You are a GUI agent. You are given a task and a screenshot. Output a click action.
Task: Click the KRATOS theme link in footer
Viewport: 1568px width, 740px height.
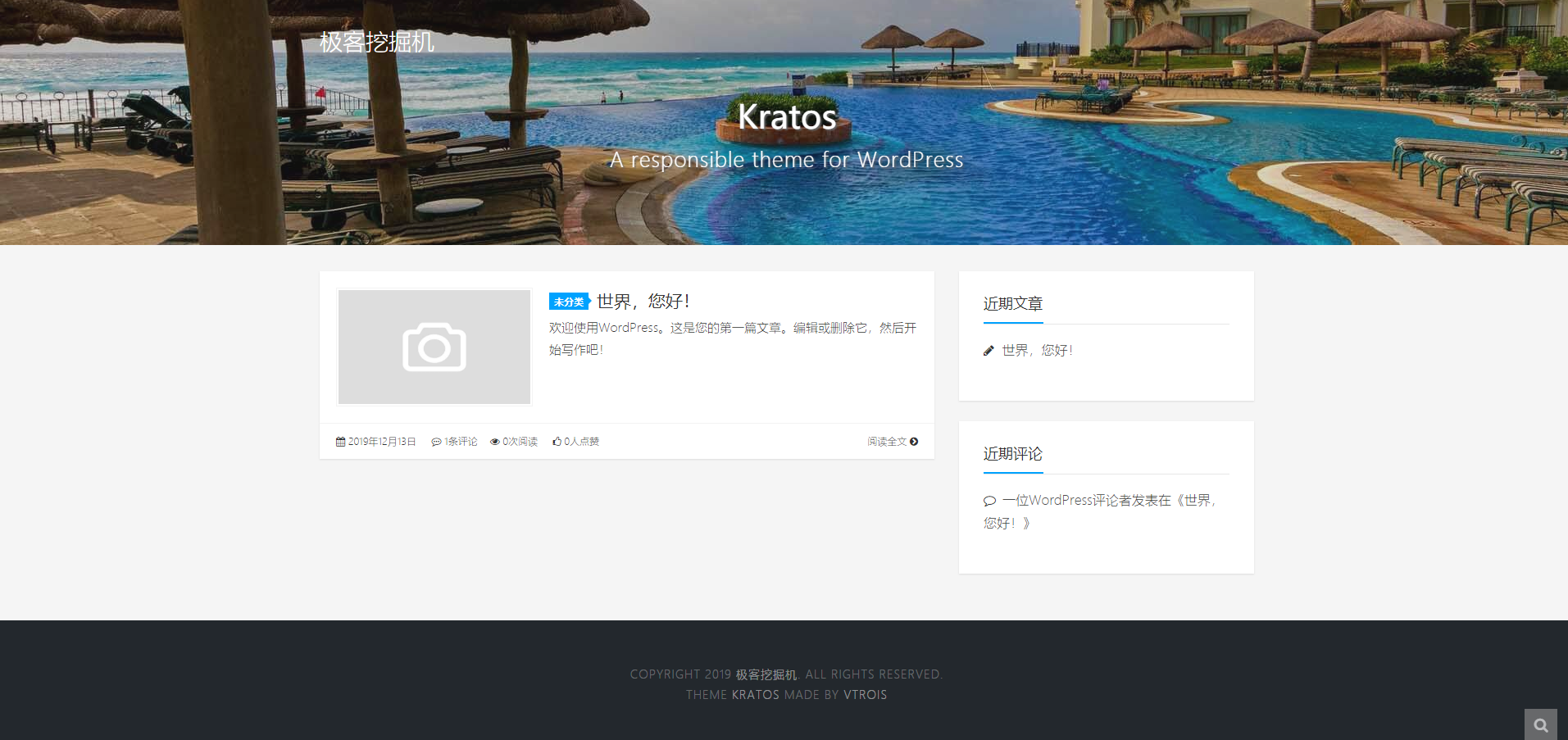pyautogui.click(x=756, y=695)
